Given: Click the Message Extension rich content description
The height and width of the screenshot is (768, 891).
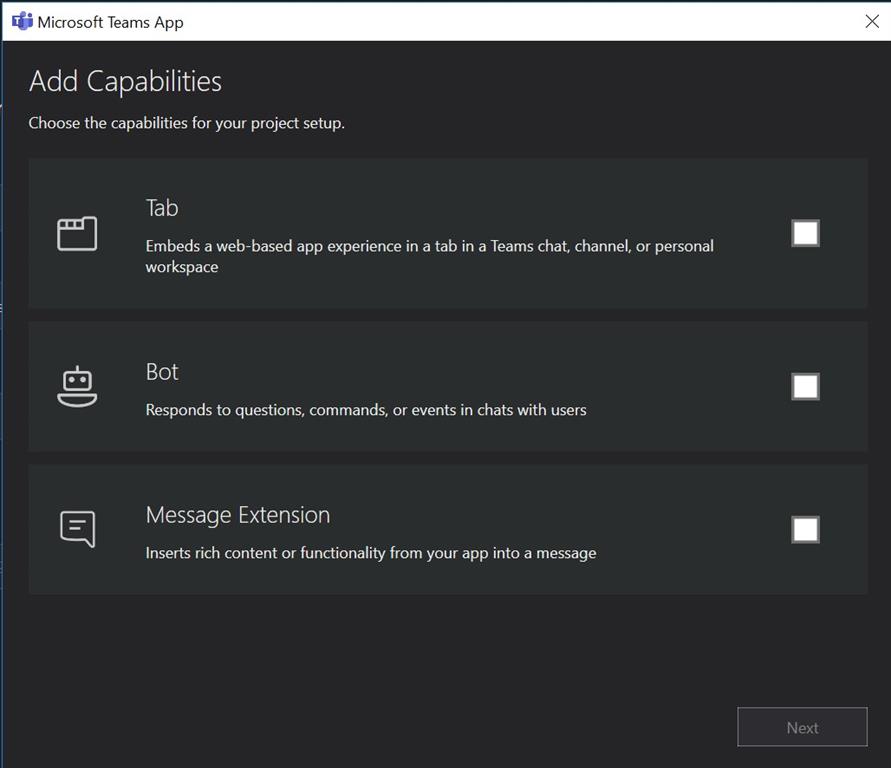Looking at the screenshot, I should tap(370, 552).
